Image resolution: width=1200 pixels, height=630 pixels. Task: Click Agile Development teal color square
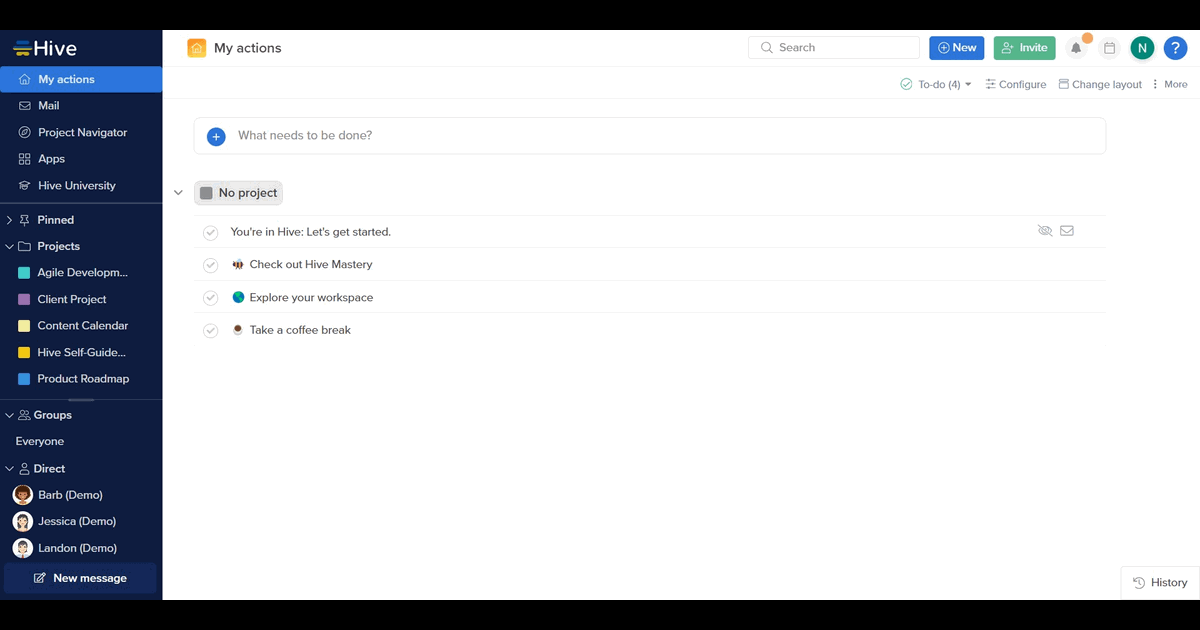click(x=24, y=272)
